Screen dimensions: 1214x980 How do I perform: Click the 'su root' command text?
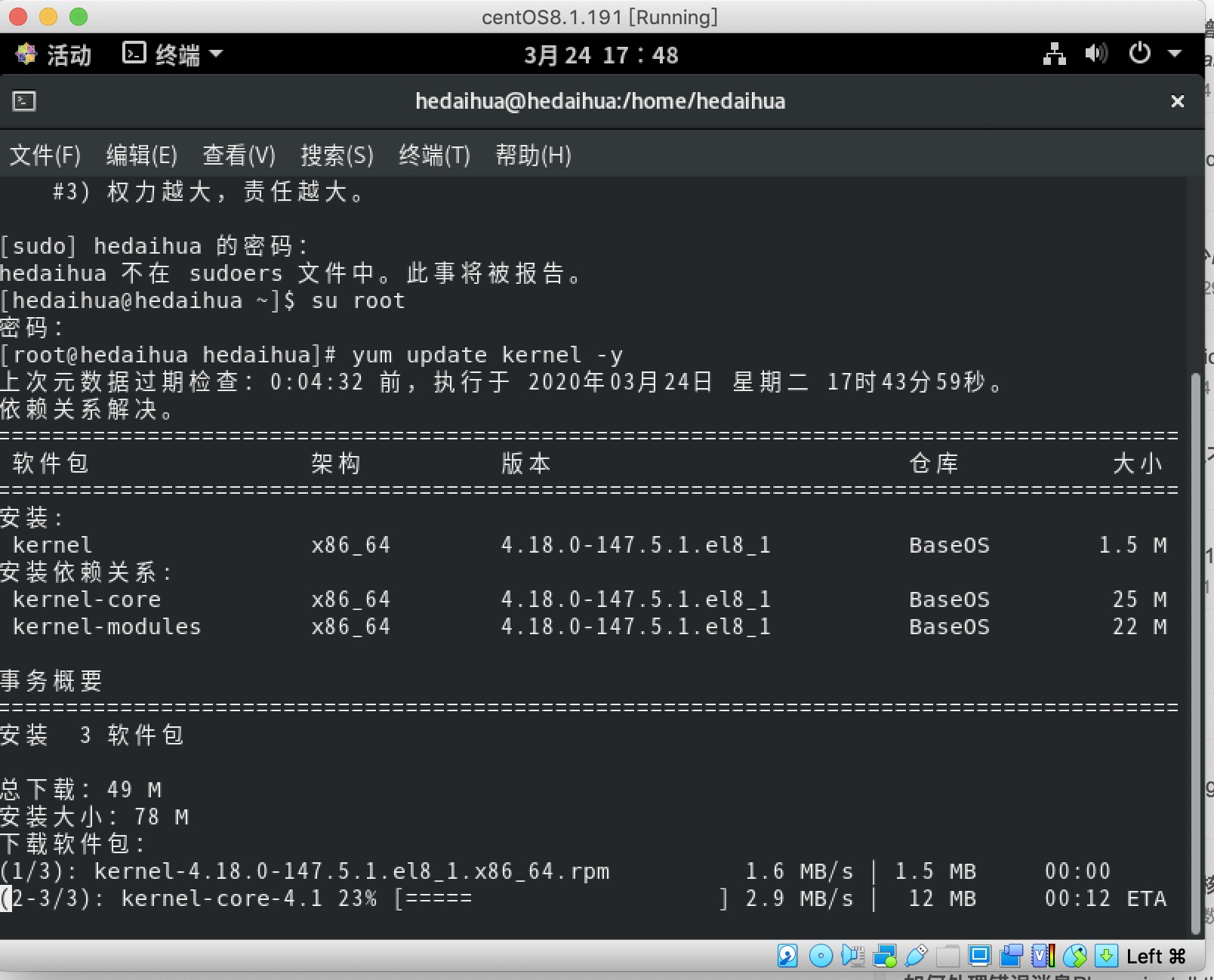coord(358,300)
